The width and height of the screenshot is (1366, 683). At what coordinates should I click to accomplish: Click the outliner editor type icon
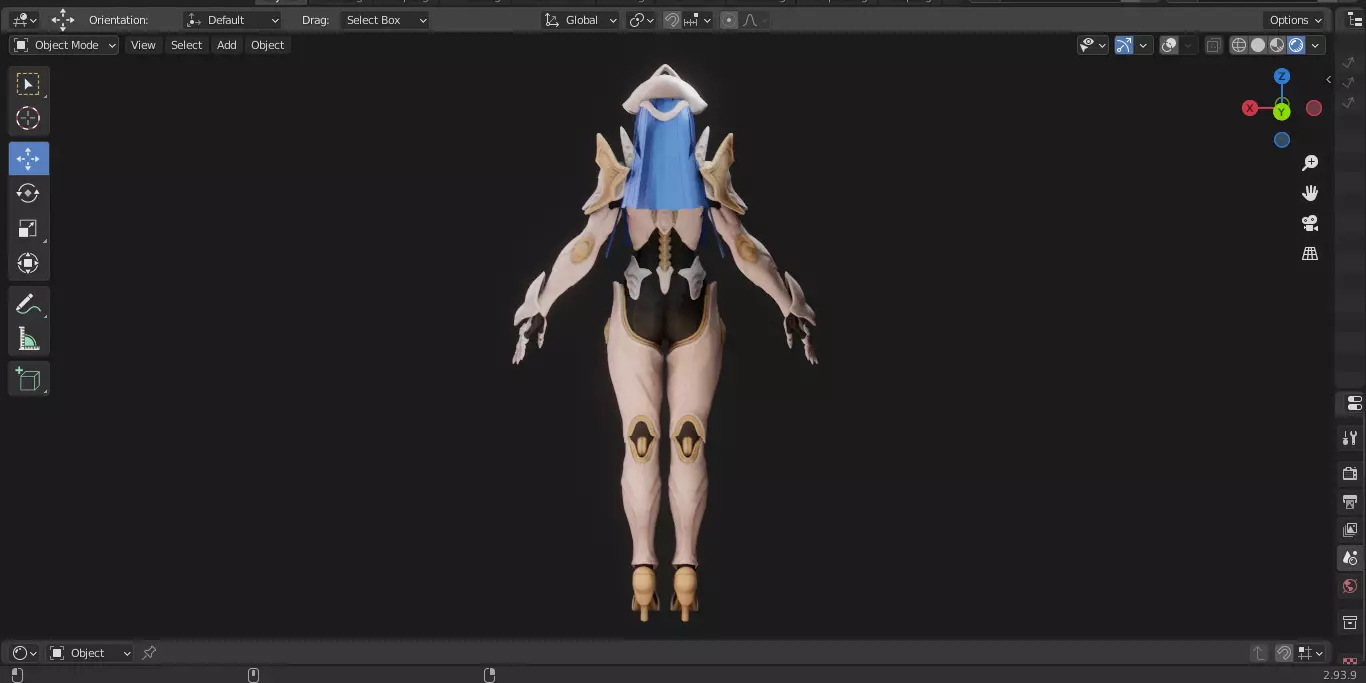[x=1355, y=20]
